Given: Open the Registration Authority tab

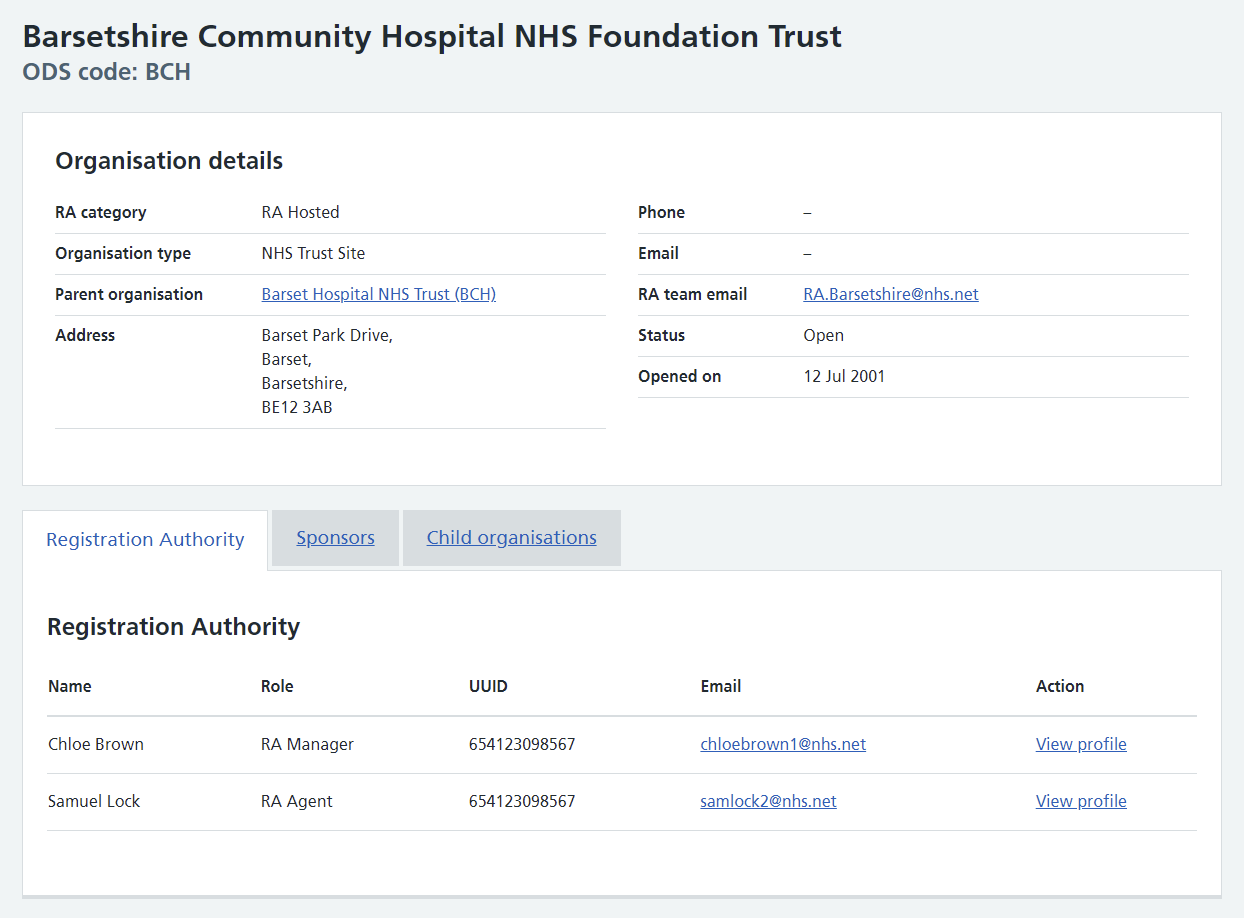Looking at the screenshot, I should (145, 539).
